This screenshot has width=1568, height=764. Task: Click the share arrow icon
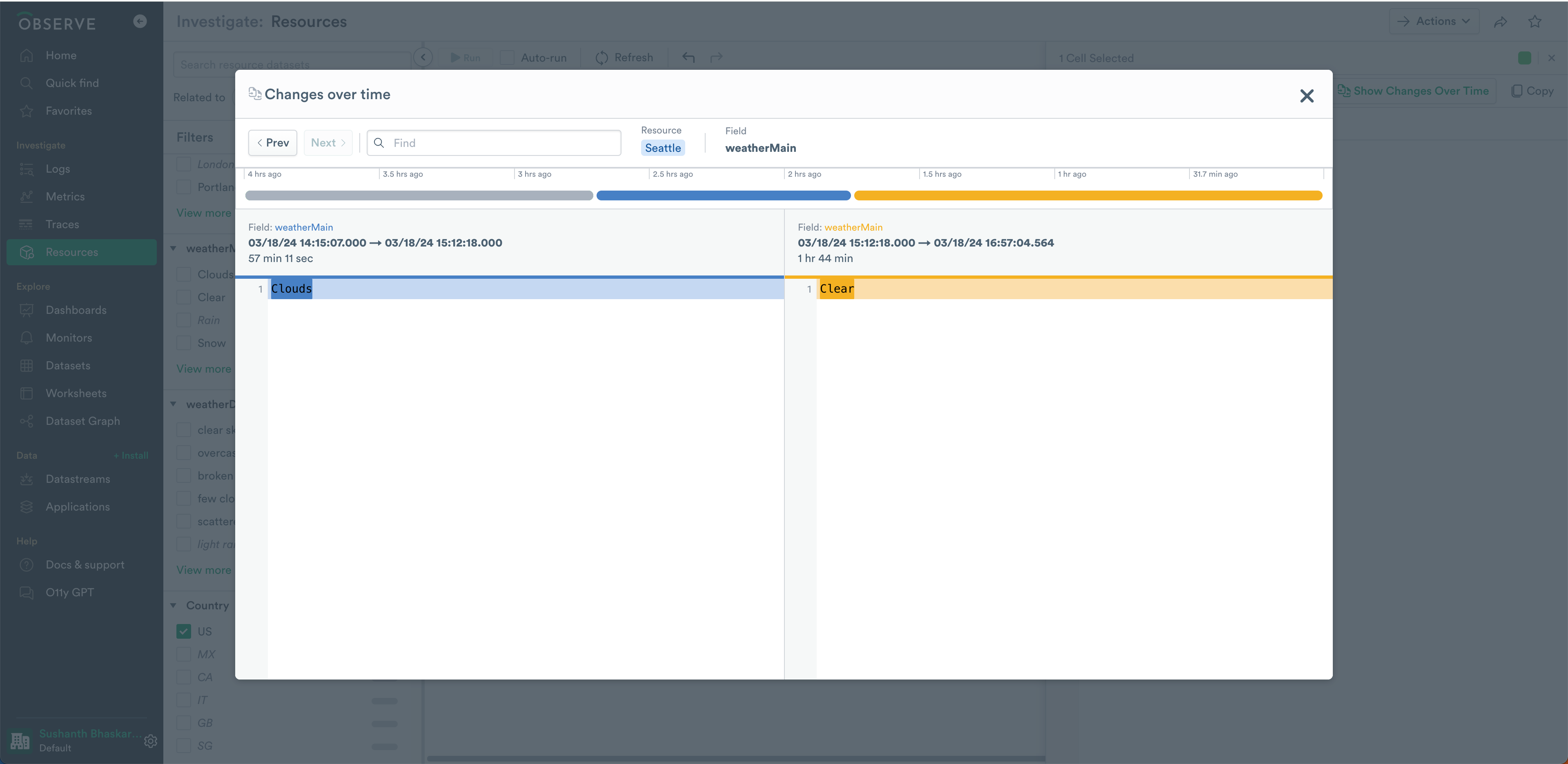tap(1501, 22)
